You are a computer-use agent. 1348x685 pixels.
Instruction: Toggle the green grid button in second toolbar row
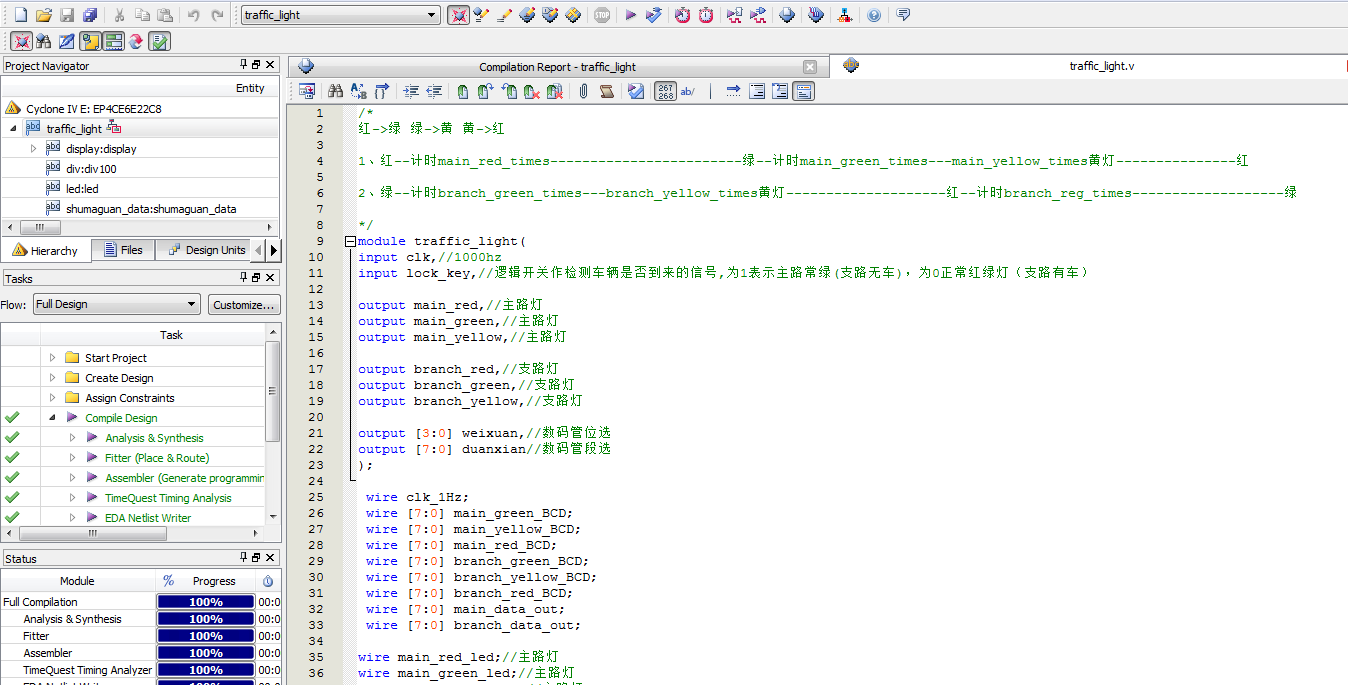pyautogui.click(x=113, y=41)
